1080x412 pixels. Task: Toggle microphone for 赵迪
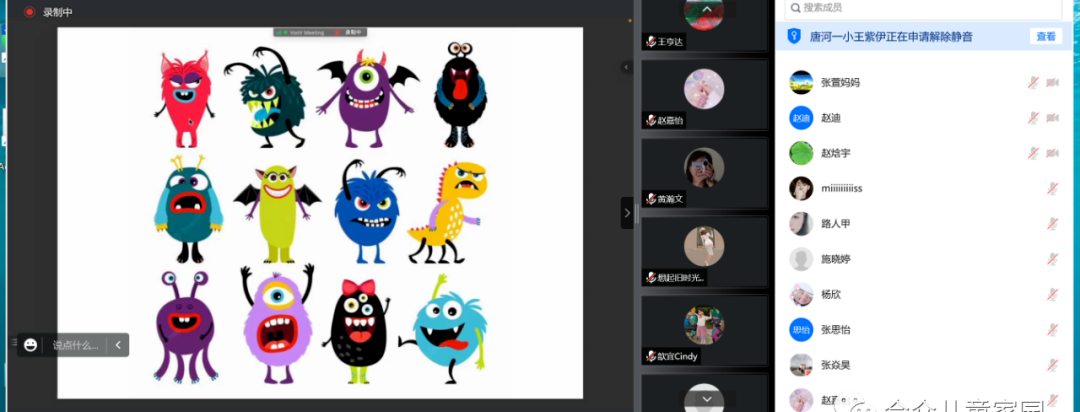point(1033,118)
